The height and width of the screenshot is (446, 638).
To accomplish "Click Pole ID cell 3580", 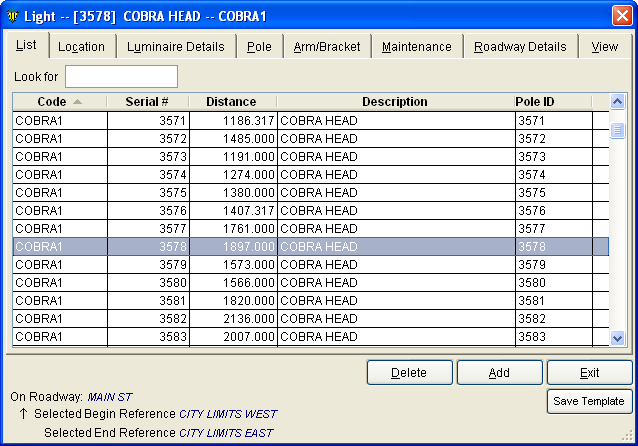I will point(554,282).
